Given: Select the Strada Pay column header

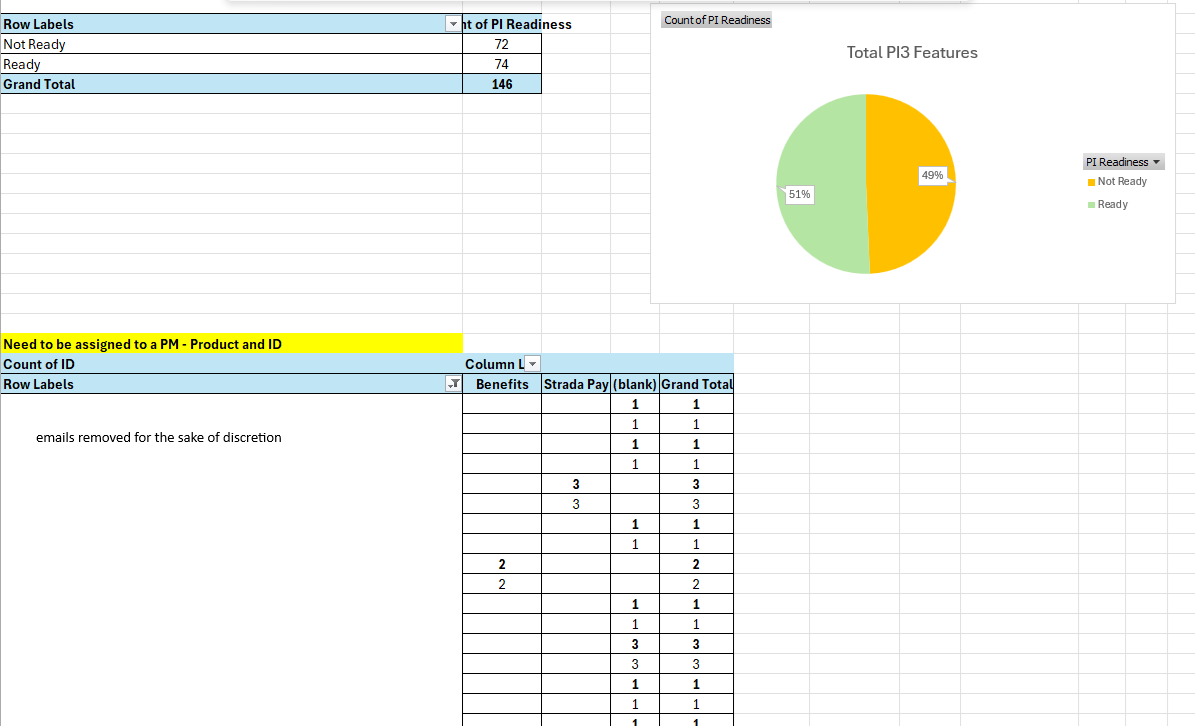Looking at the screenshot, I should point(576,384).
